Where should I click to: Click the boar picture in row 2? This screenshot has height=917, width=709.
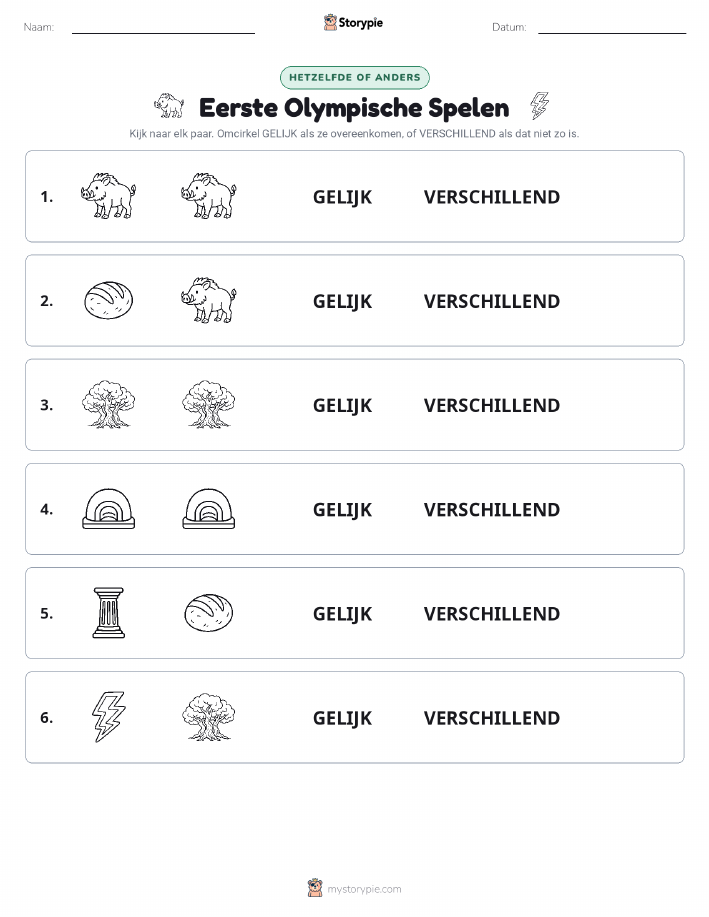pos(209,300)
